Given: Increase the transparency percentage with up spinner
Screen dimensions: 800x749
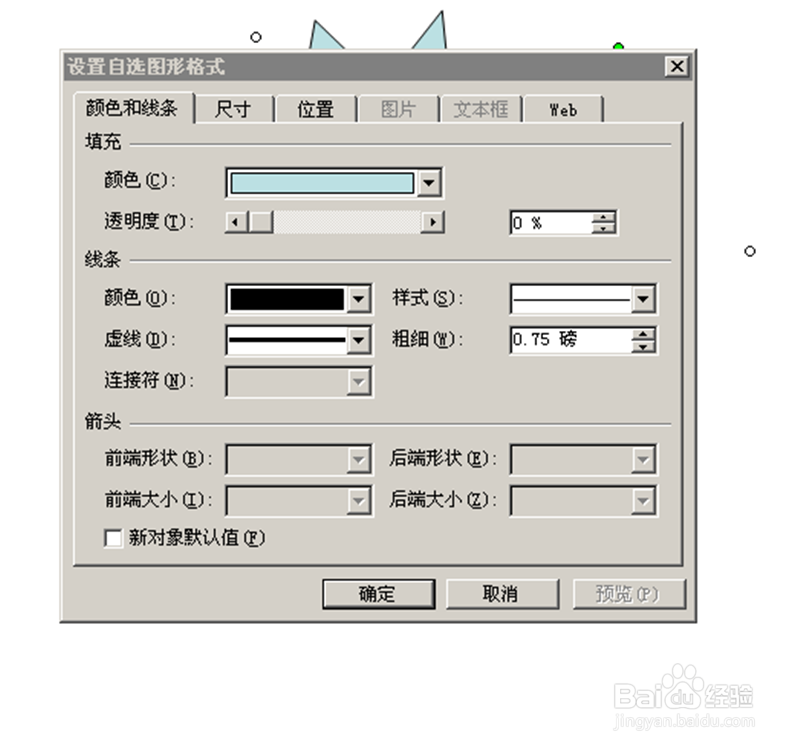Looking at the screenshot, I should click(x=604, y=217).
